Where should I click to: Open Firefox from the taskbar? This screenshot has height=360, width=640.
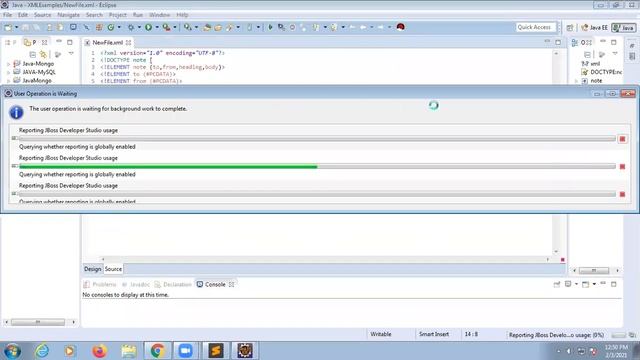[99, 351]
